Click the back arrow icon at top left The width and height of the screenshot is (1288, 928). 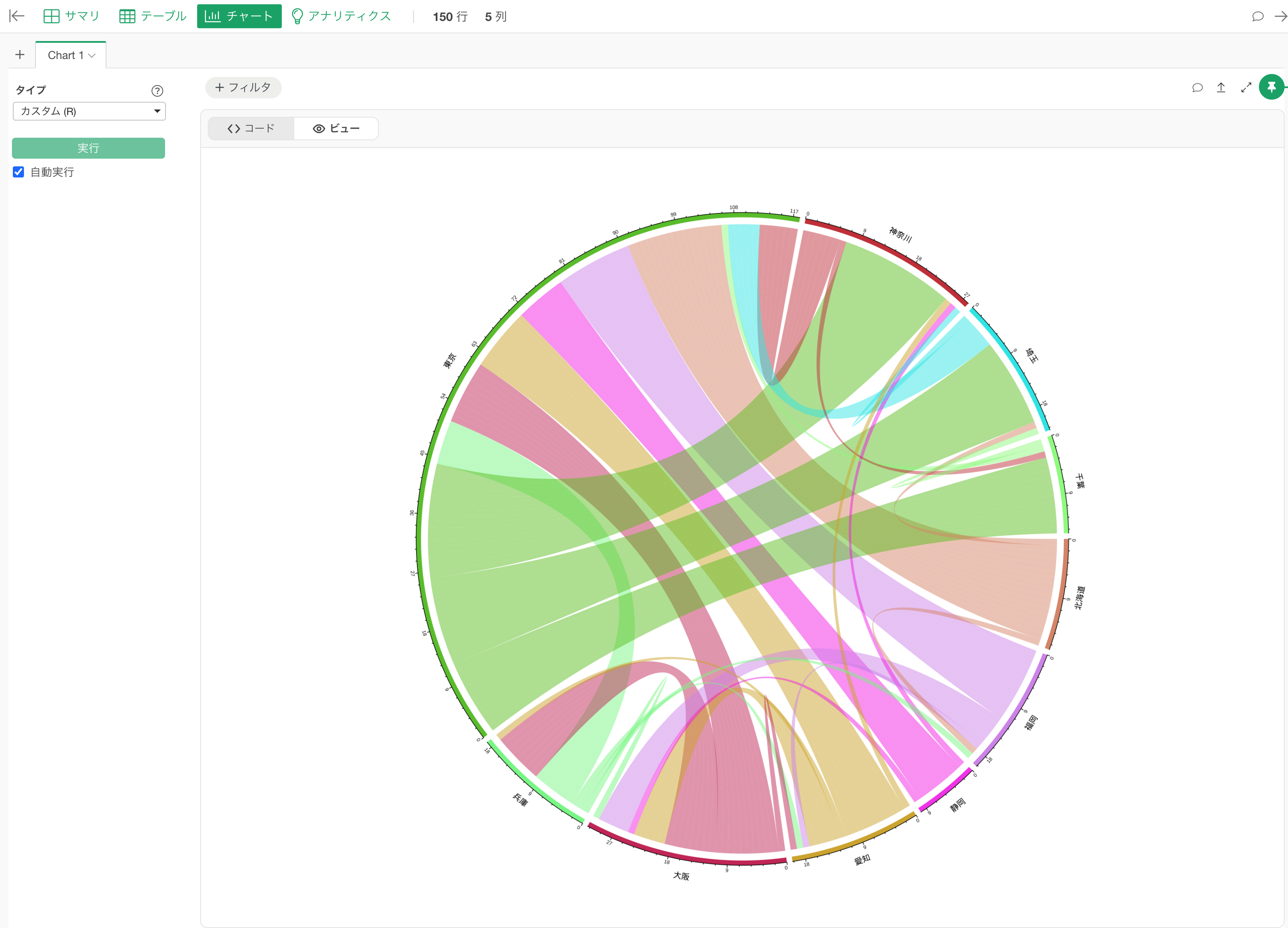pyautogui.click(x=17, y=16)
